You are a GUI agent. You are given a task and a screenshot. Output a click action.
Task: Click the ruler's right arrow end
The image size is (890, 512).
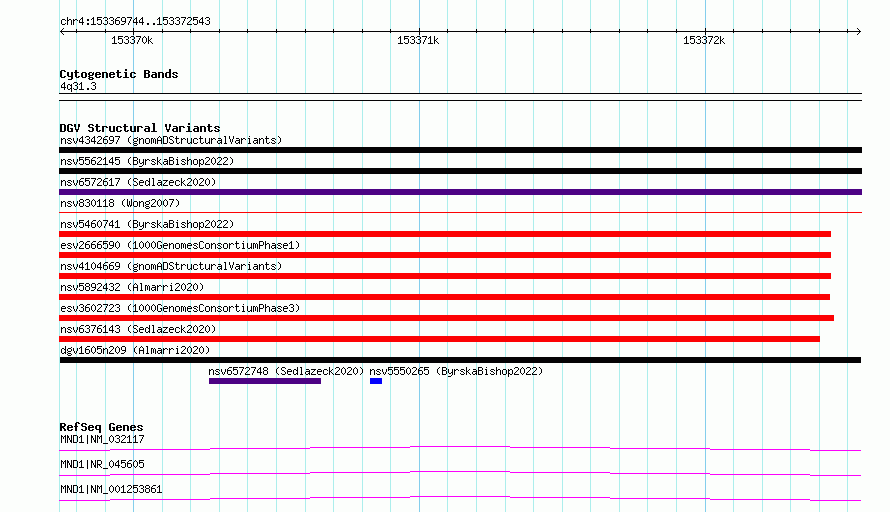858,31
